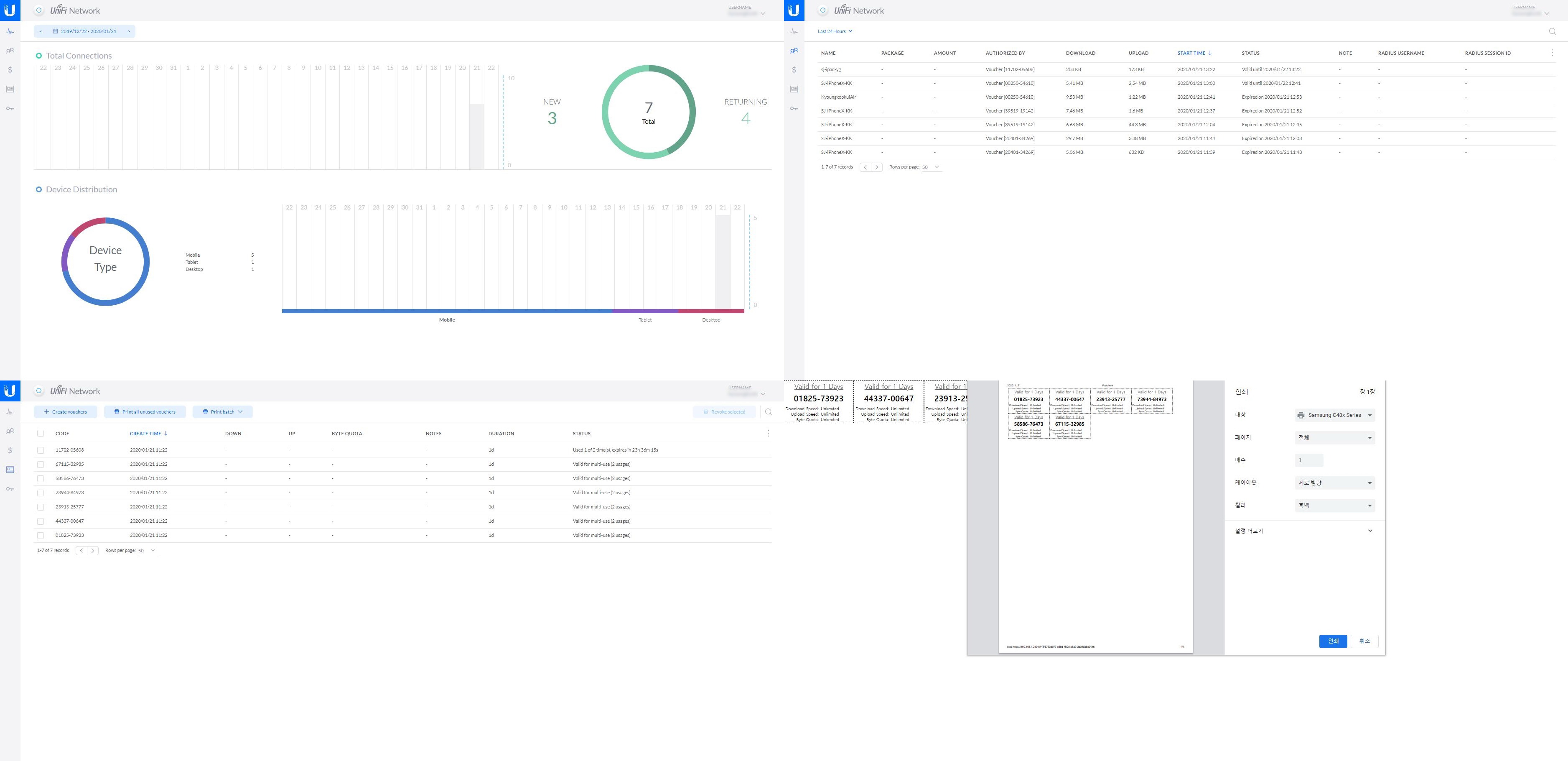Click the 매수 copies input field
This screenshot has width=1568, height=761.
click(1309, 460)
